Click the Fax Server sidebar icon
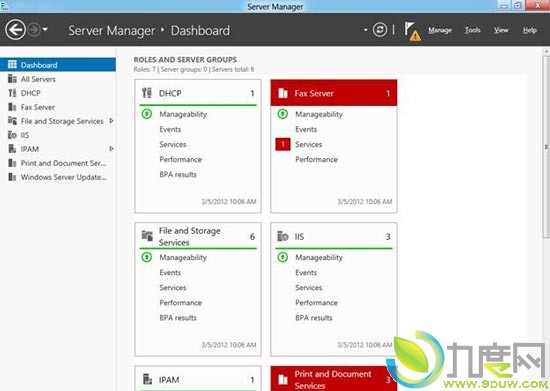The width and height of the screenshot is (550, 391). coord(12,107)
